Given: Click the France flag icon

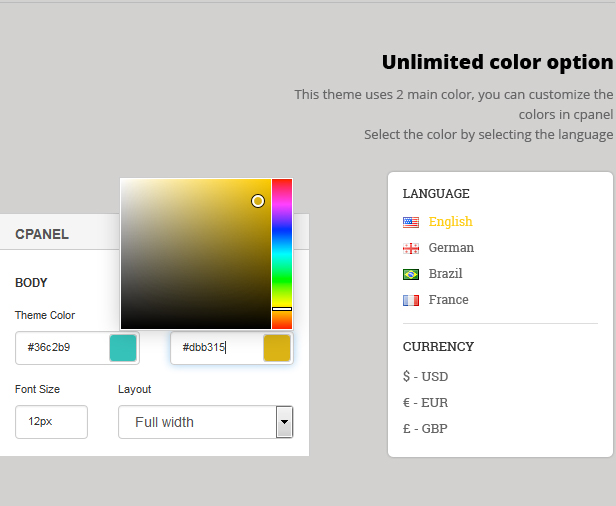Looking at the screenshot, I should click(x=411, y=301).
